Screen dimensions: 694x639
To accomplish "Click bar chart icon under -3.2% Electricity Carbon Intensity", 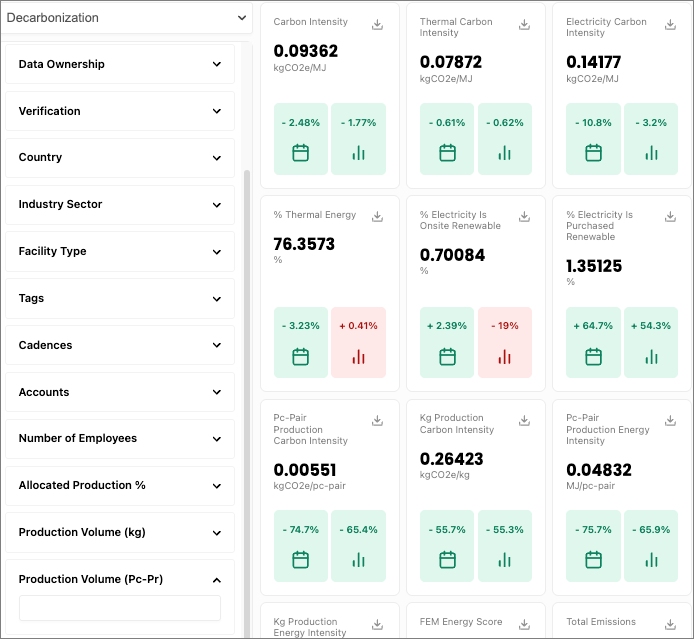I will (x=651, y=153).
